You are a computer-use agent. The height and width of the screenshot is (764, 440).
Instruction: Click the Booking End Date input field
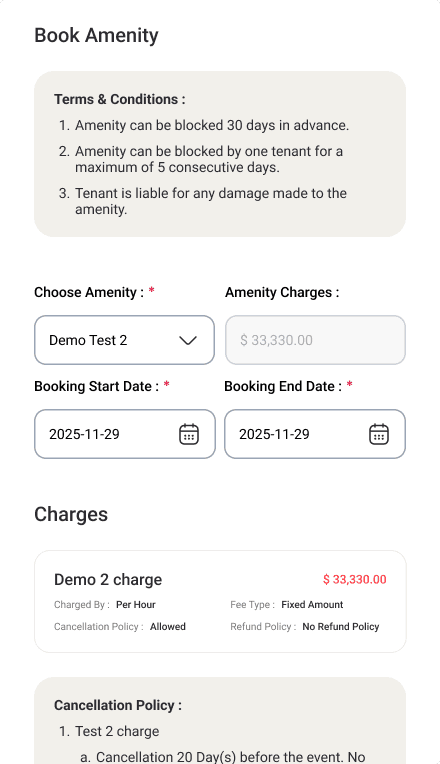tap(315, 434)
